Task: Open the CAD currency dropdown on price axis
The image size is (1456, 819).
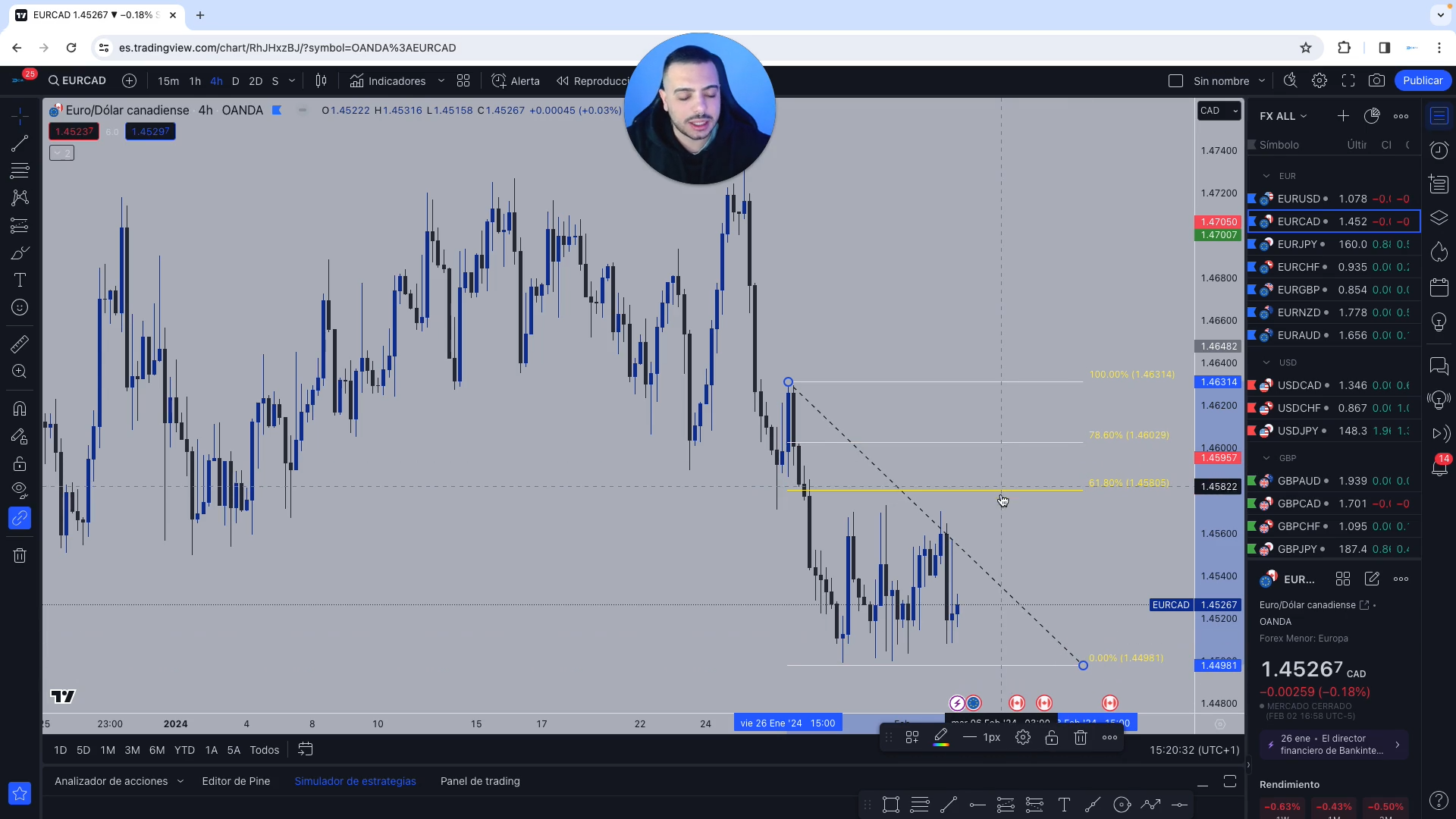Action: point(1219,111)
